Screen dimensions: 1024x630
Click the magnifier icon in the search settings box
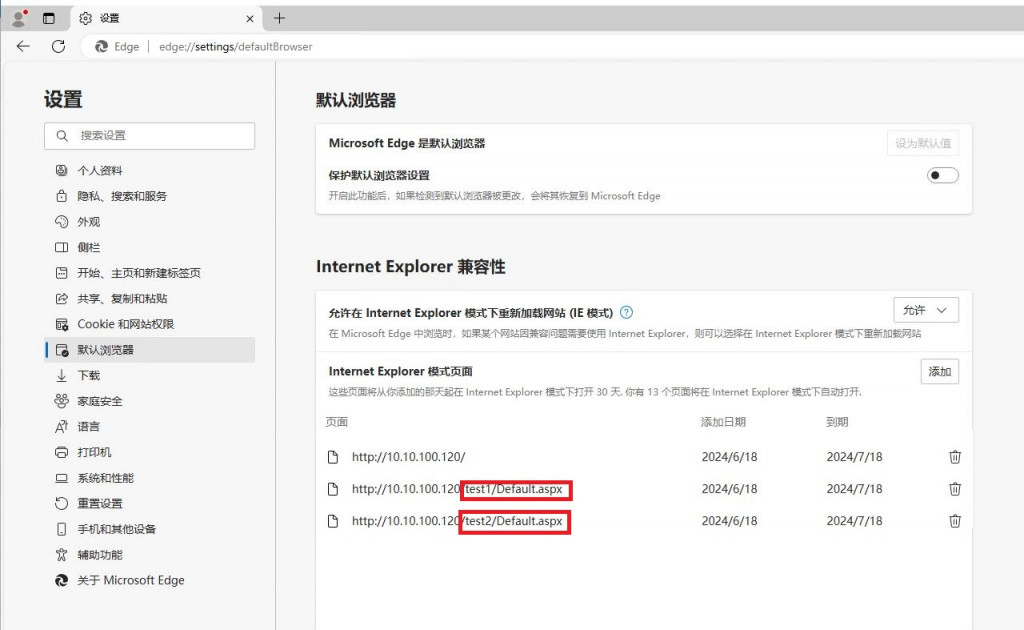pyautogui.click(x=62, y=136)
